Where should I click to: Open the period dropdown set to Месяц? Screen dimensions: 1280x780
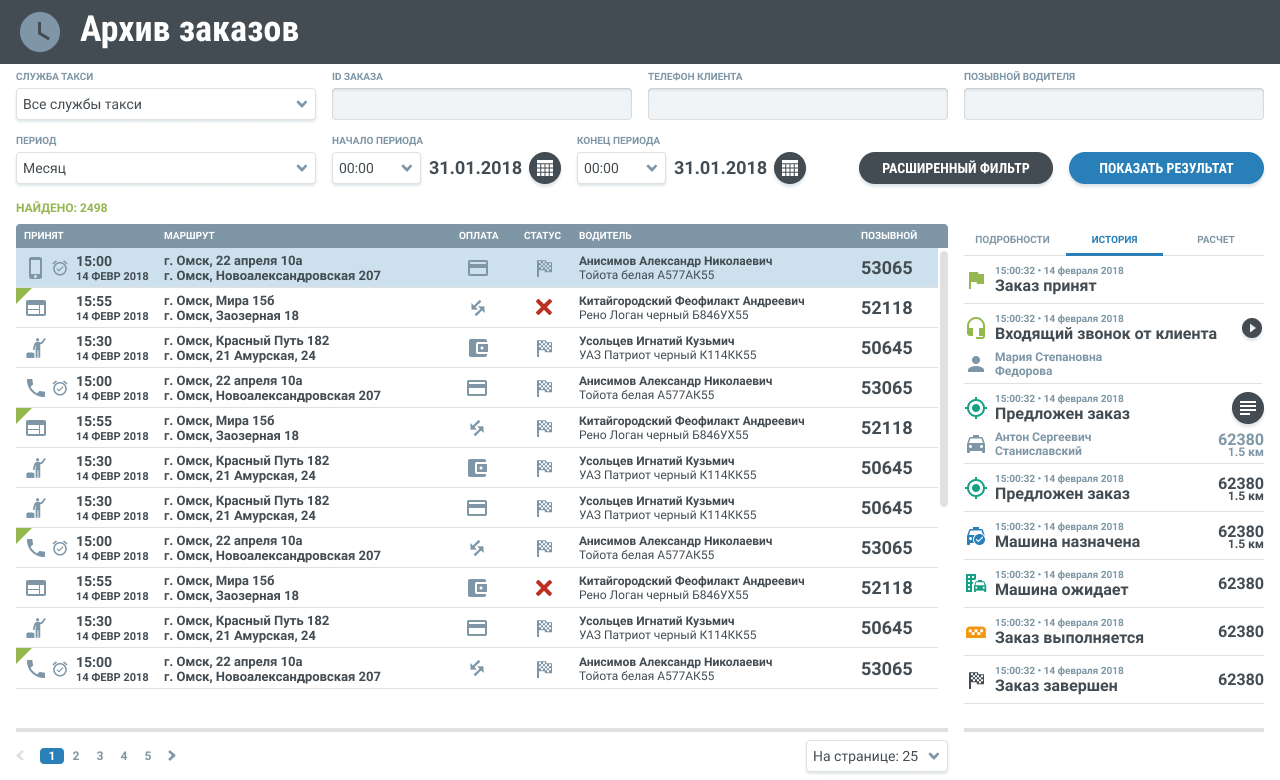tap(166, 168)
